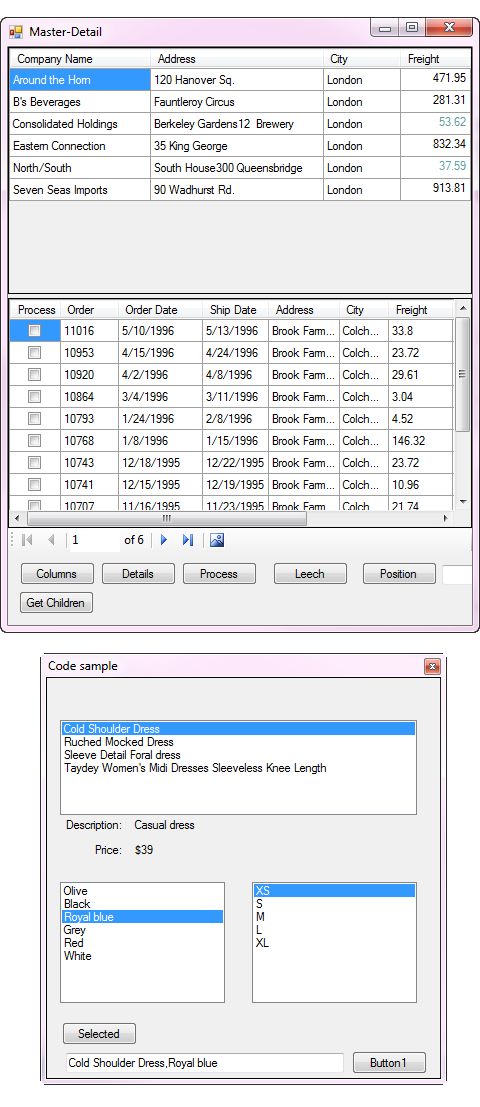Click the Details button
Image resolution: width=480 pixels, height=1107 pixels.
(138, 574)
